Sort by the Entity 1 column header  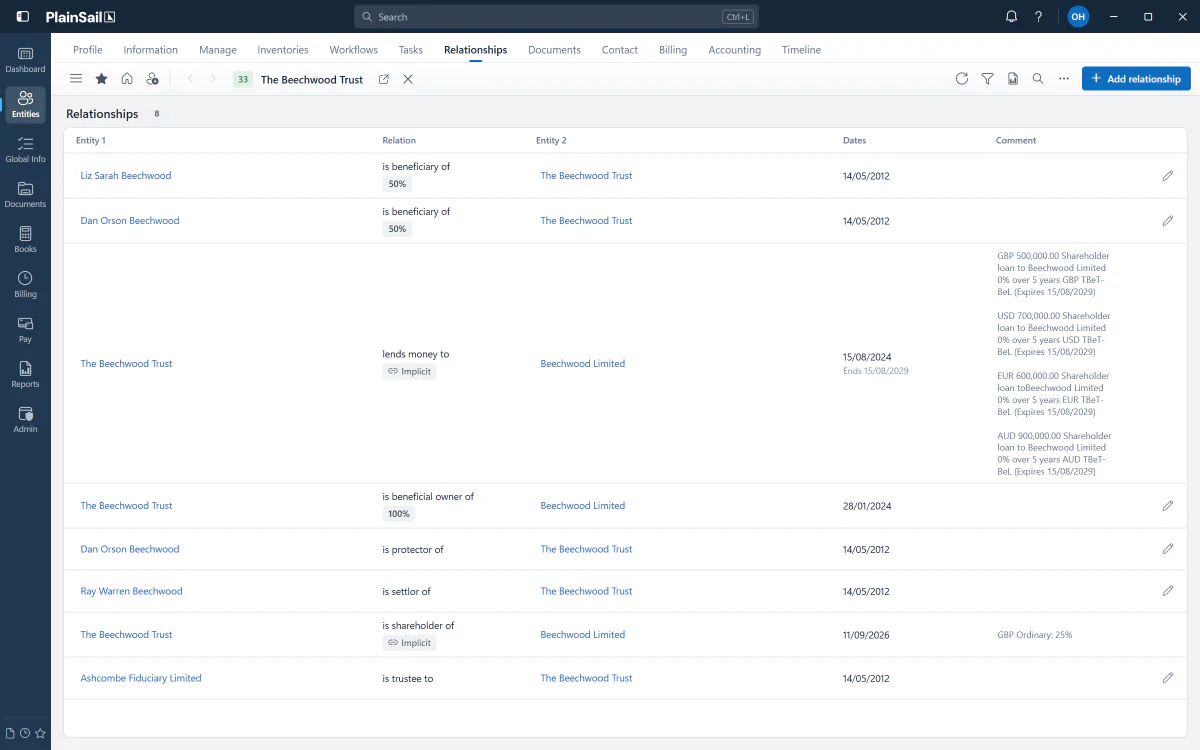point(91,141)
